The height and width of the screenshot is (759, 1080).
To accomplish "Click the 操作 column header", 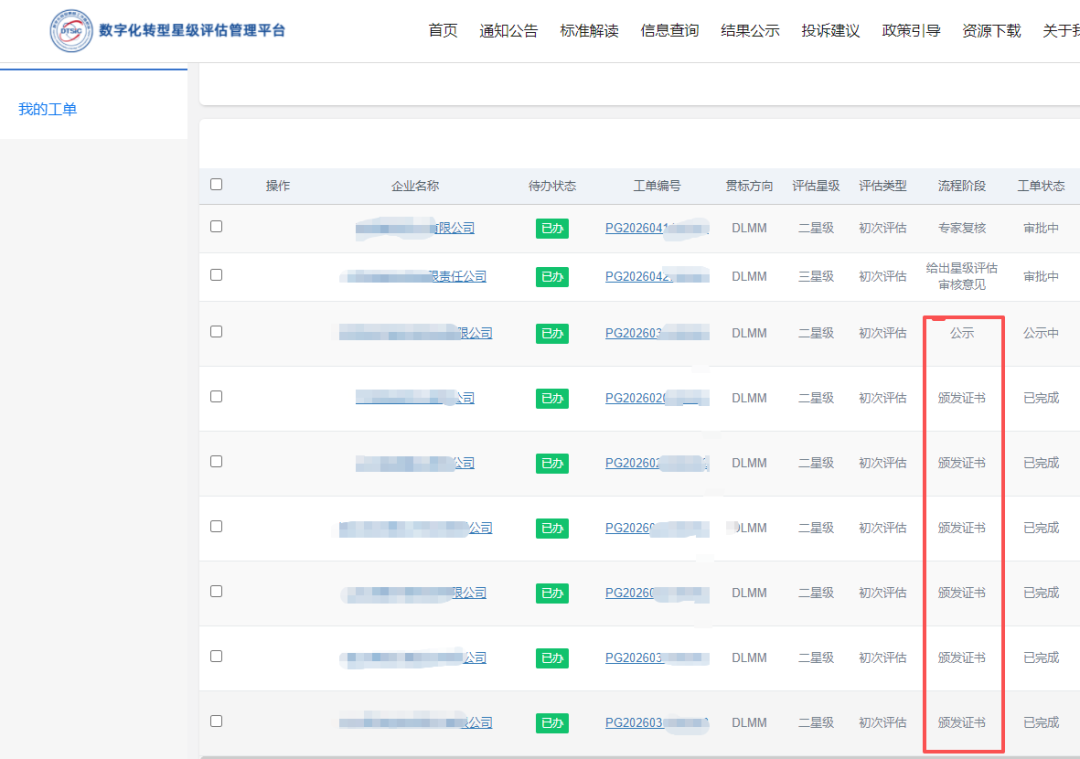I will click(278, 185).
